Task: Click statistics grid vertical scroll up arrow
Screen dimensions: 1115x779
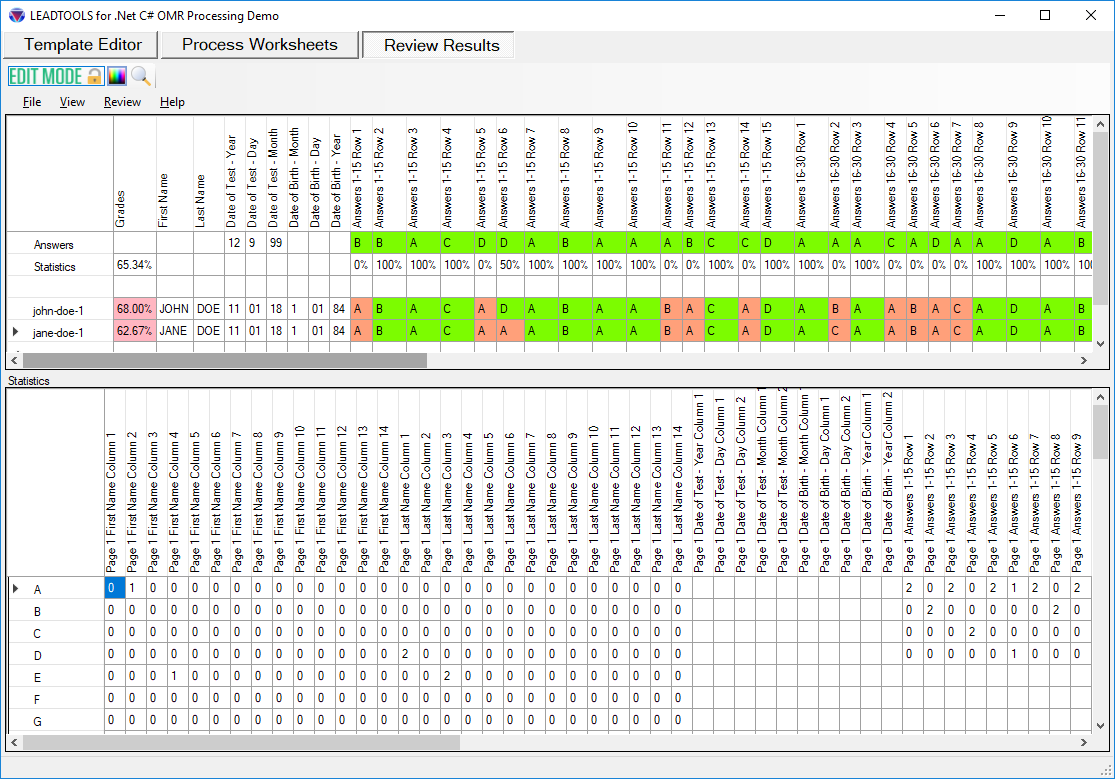Action: click(x=1100, y=397)
